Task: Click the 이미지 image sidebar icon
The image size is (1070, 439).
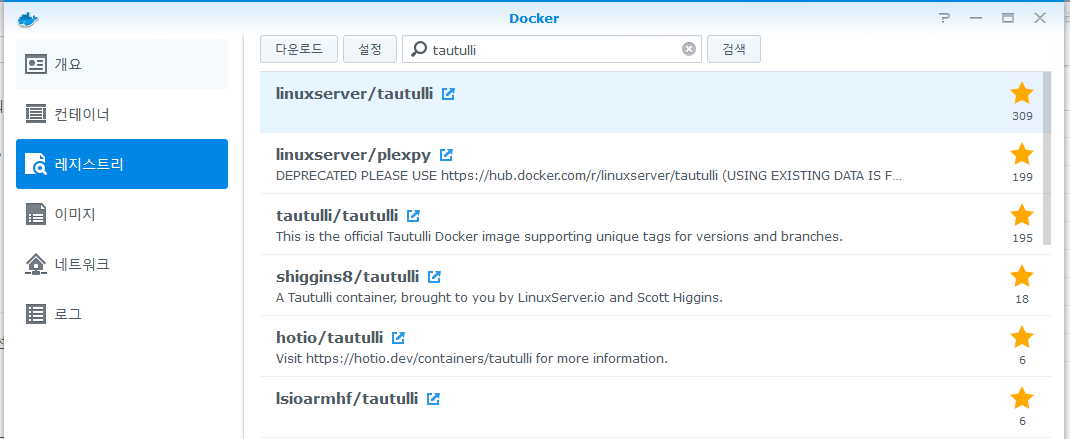Action: coord(35,214)
